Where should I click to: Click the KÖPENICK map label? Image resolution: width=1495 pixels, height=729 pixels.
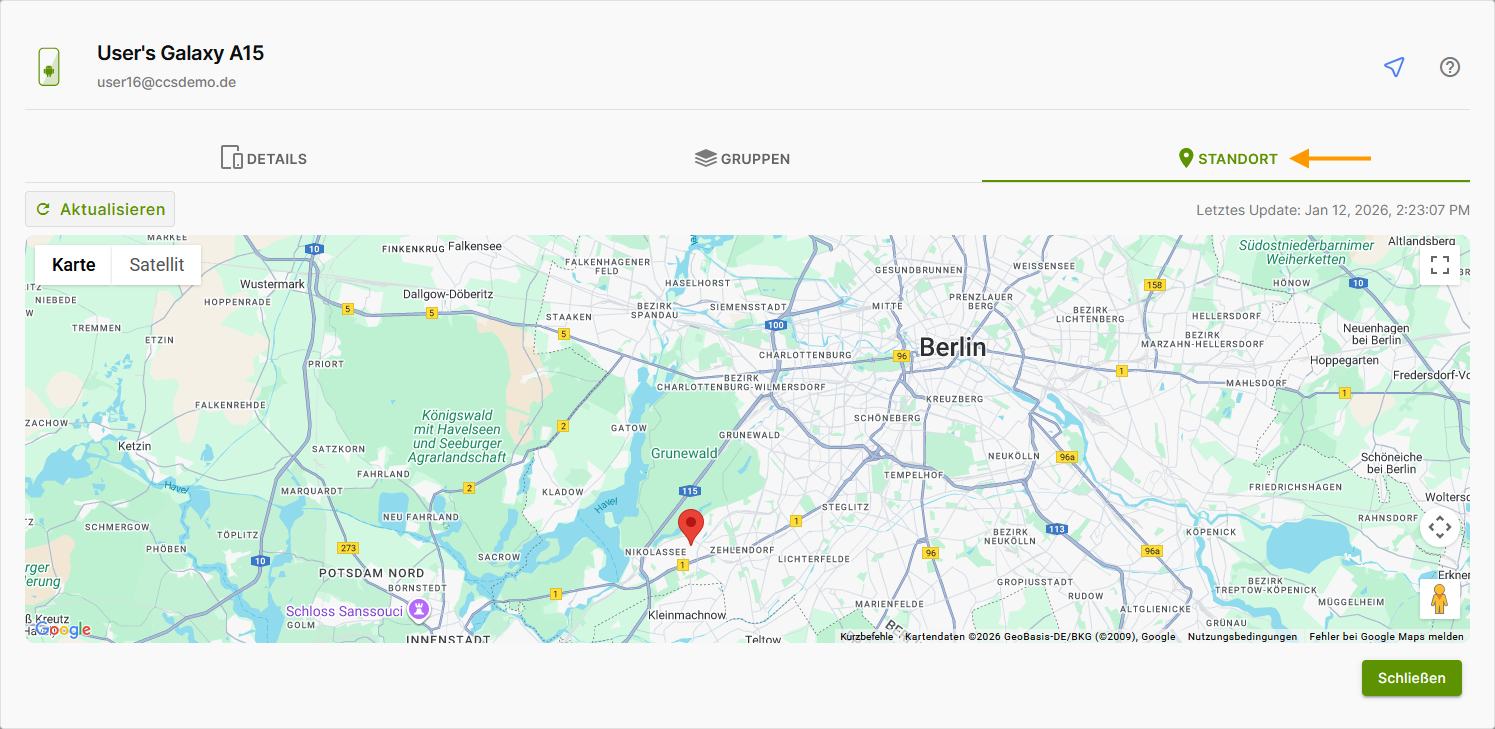[x=1210, y=531]
